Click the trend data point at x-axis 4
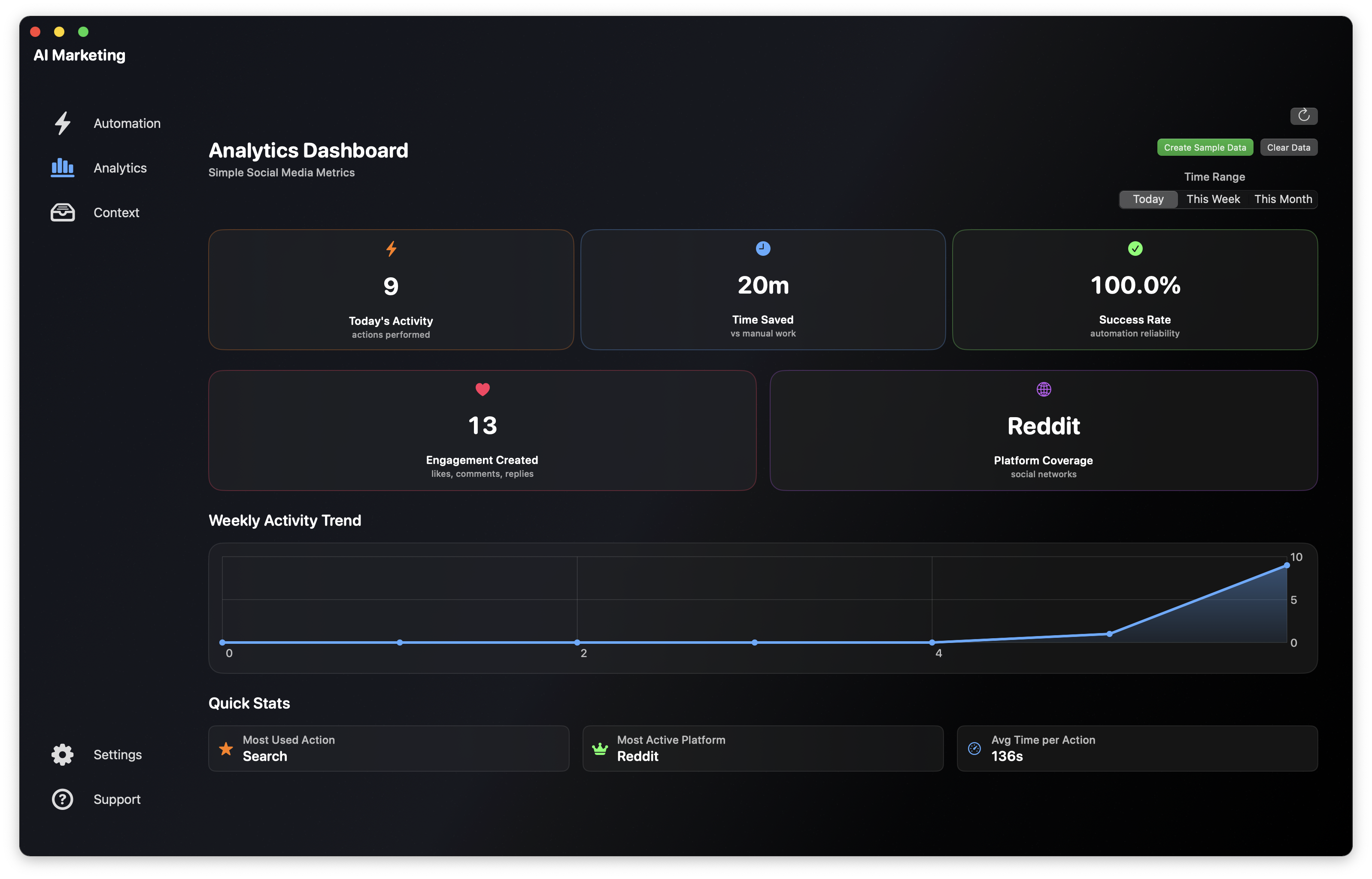Screen dimensions: 1372x879 click(932, 642)
